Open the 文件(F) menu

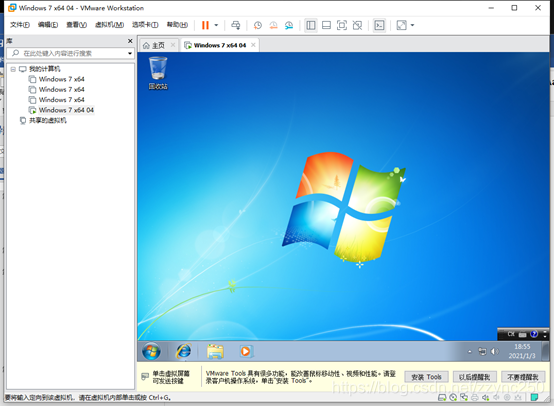20,25
